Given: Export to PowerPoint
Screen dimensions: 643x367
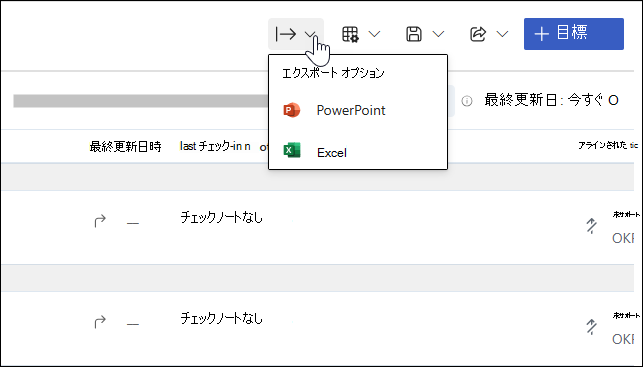Looking at the screenshot, I should (358, 110).
